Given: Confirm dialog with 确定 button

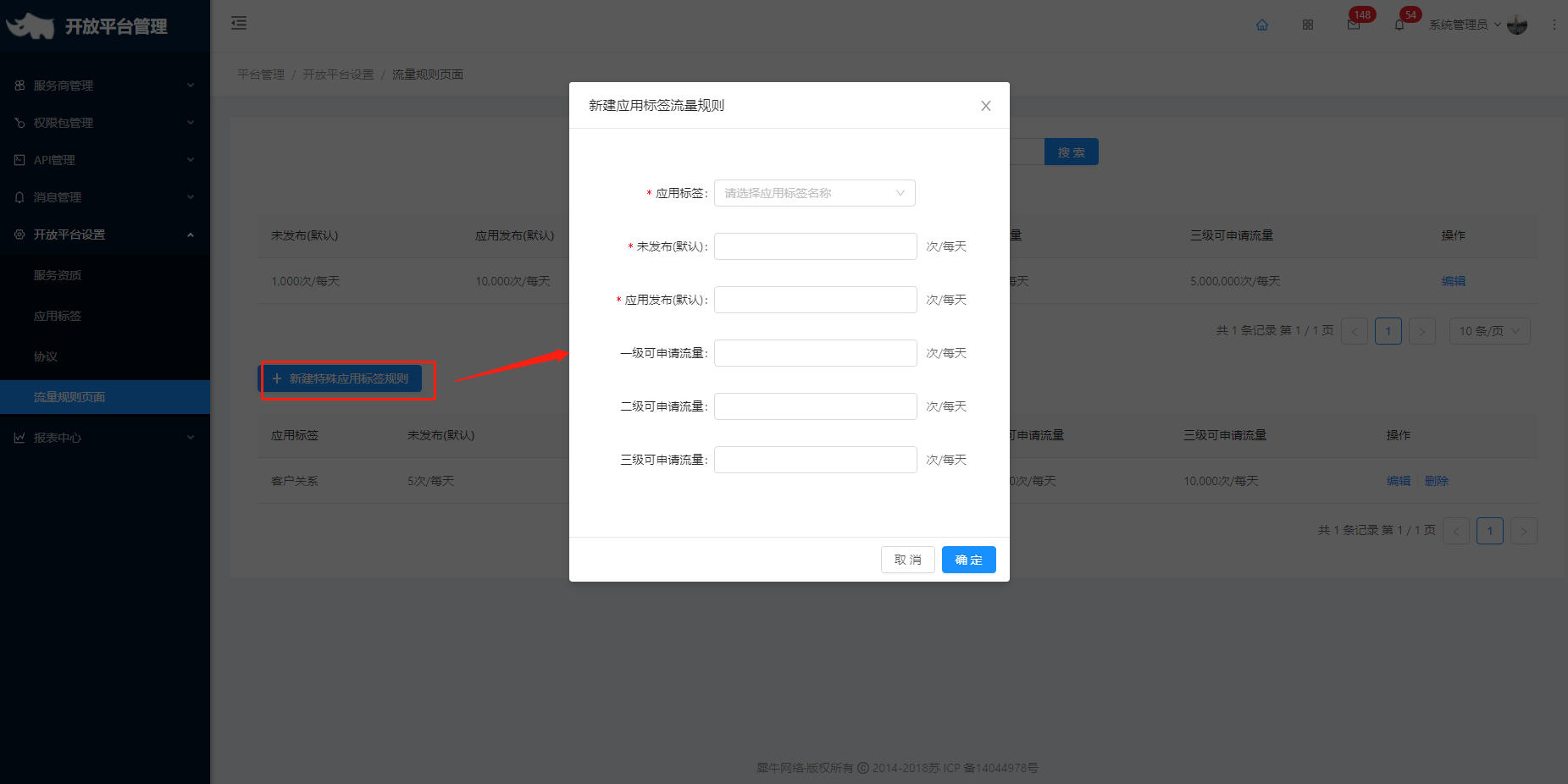Looking at the screenshot, I should [969, 560].
